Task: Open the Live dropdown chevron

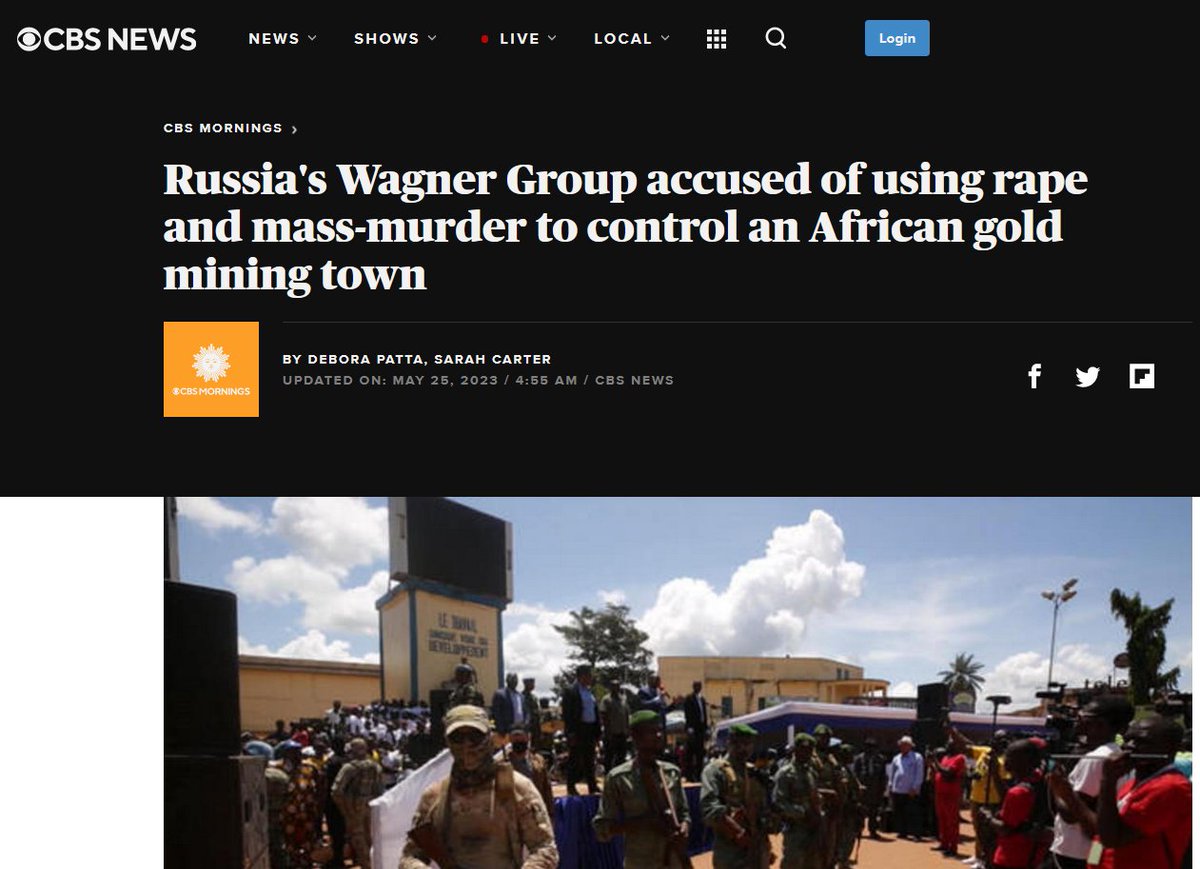Action: (552, 38)
